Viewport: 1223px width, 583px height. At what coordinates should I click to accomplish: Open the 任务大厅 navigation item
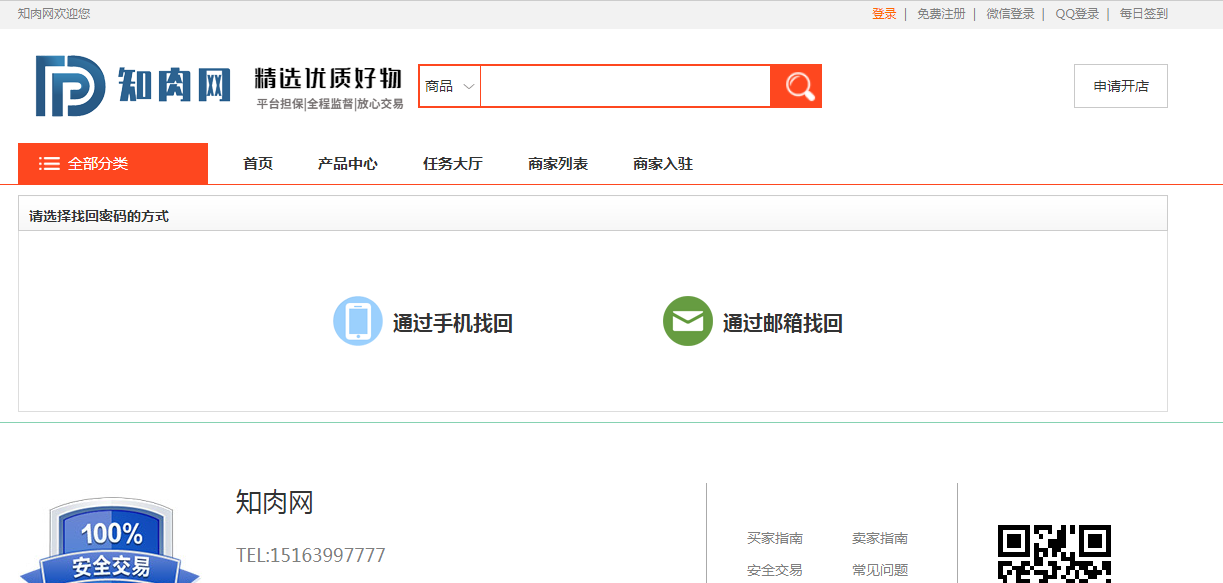pyautogui.click(x=452, y=164)
